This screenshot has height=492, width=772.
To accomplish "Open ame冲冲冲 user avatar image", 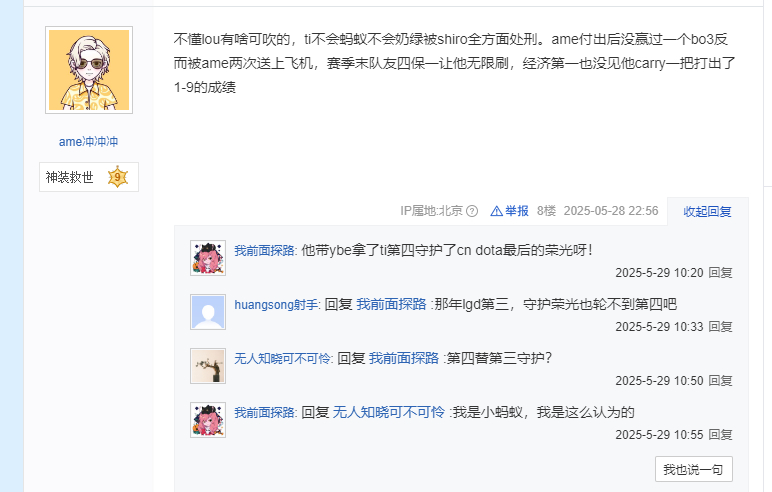I will 89,70.
